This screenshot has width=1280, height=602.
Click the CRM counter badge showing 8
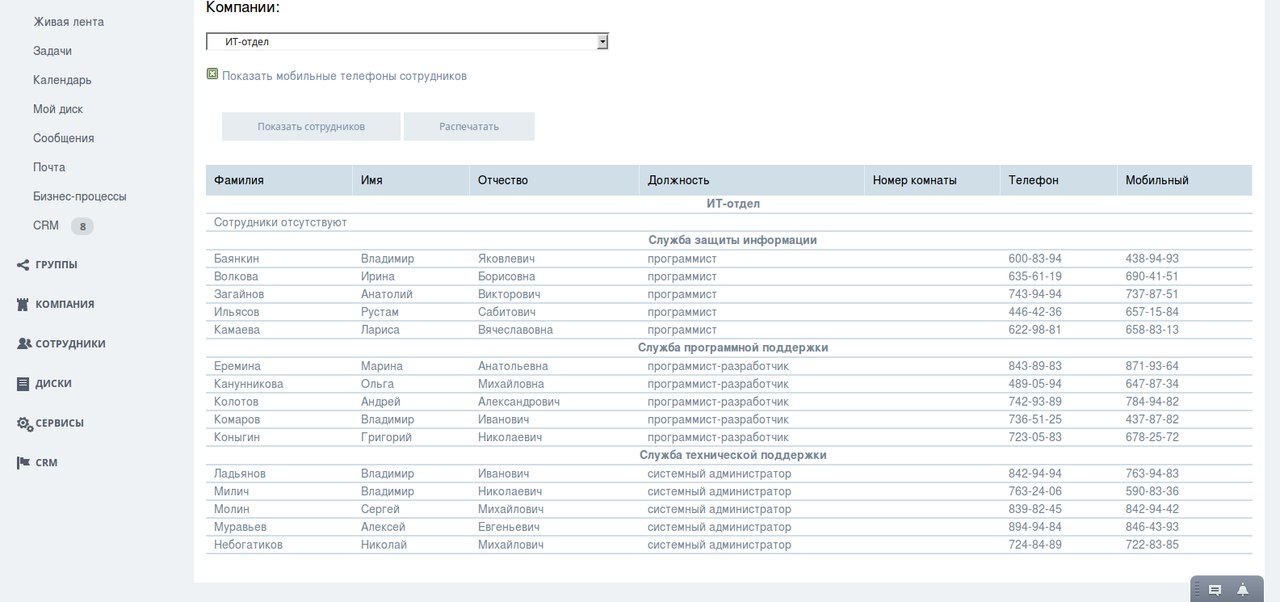tap(83, 226)
